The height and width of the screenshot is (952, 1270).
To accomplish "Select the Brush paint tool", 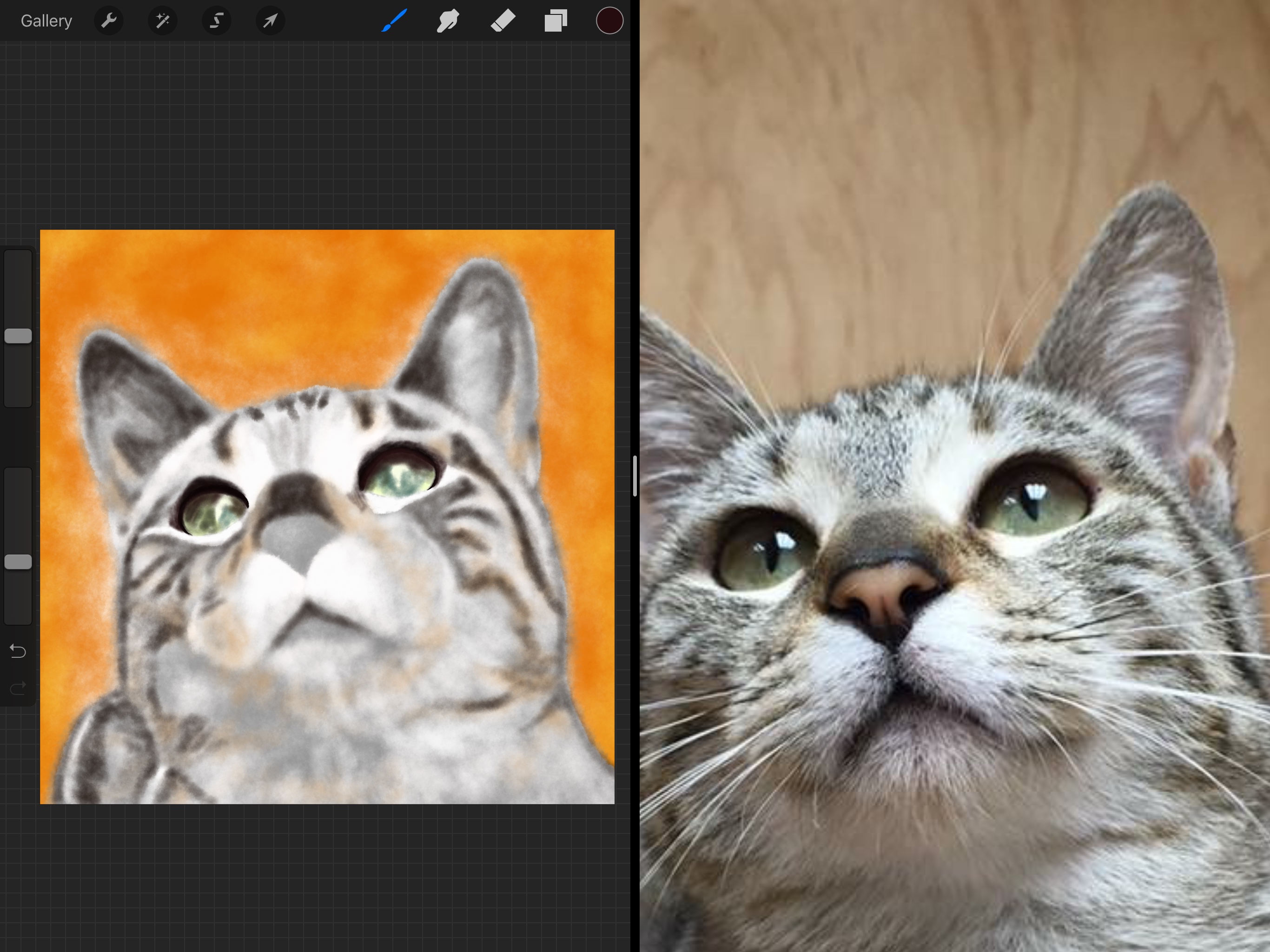I will (395, 21).
